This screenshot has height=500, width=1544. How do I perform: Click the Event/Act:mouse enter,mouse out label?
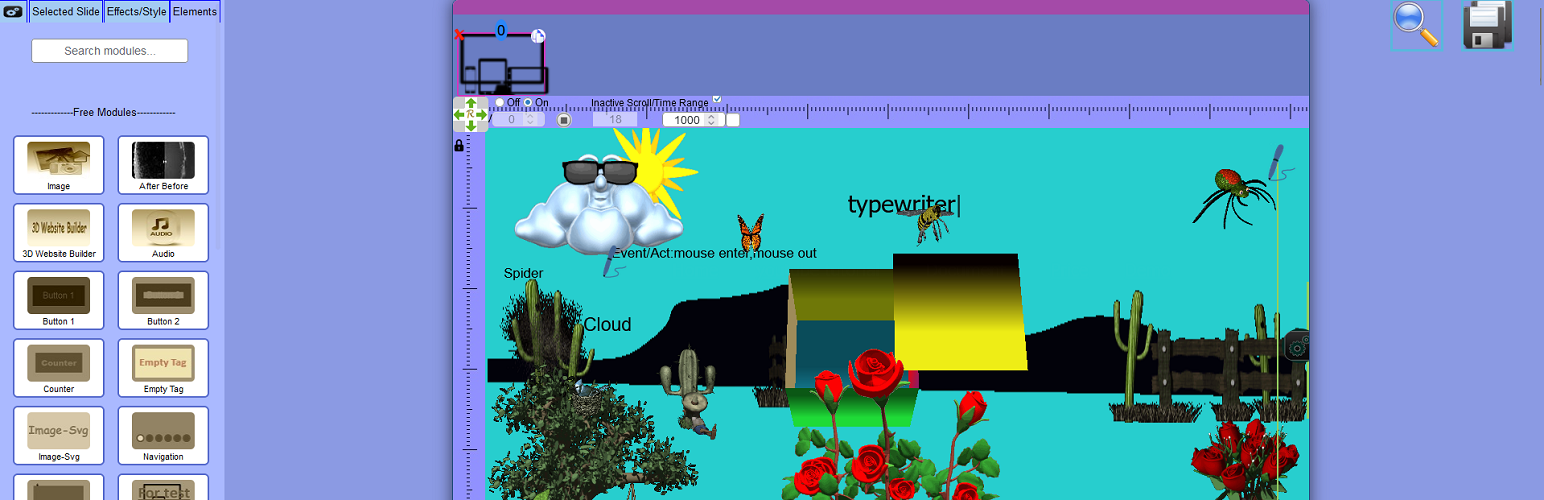[715, 253]
